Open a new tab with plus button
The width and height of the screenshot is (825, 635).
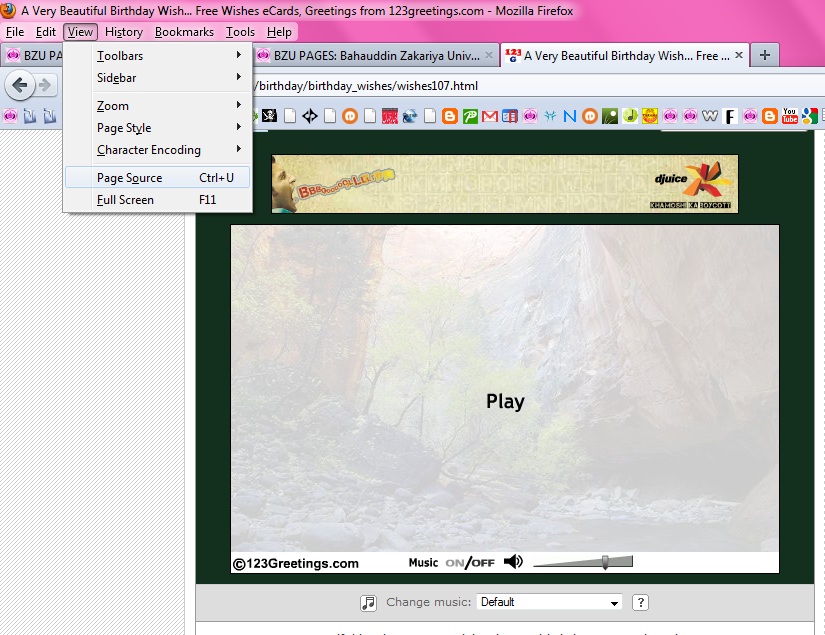(764, 55)
